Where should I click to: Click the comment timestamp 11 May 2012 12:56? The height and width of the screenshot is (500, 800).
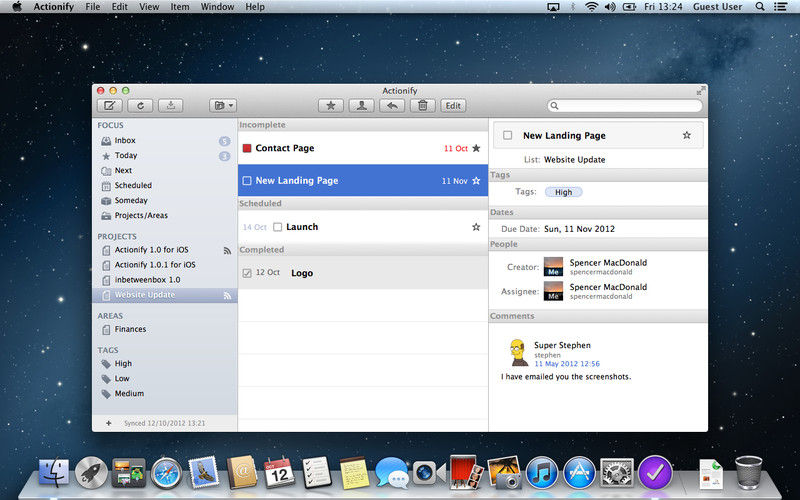click(567, 364)
